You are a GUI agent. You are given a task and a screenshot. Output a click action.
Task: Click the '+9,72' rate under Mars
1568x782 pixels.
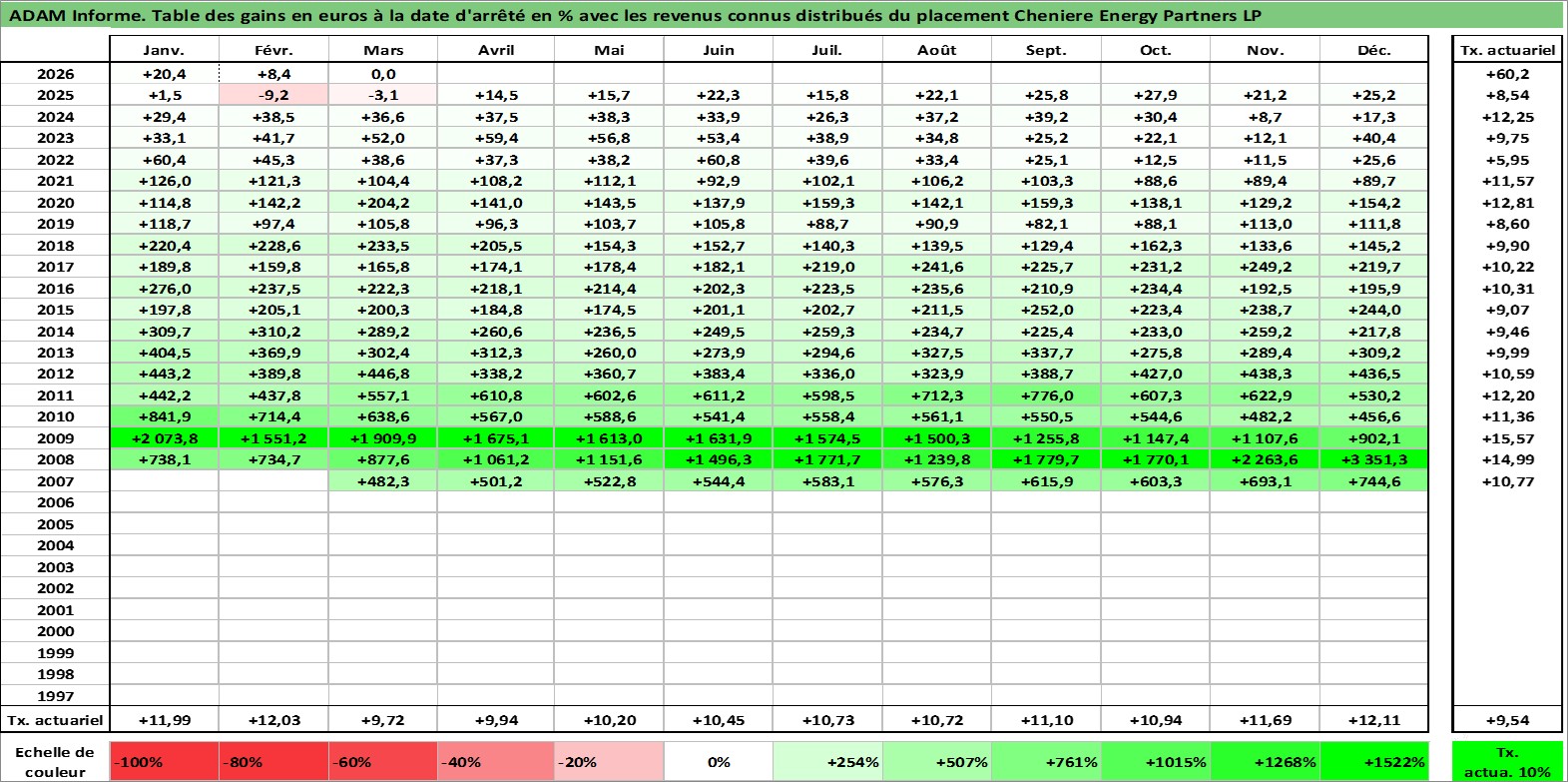click(x=383, y=720)
